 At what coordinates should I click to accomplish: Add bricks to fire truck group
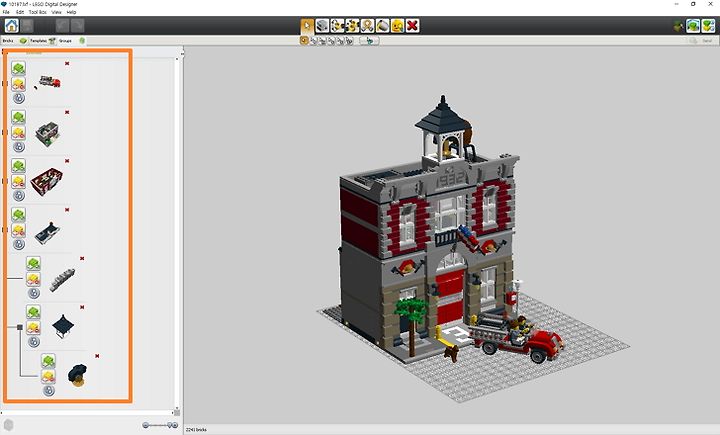(x=18, y=68)
